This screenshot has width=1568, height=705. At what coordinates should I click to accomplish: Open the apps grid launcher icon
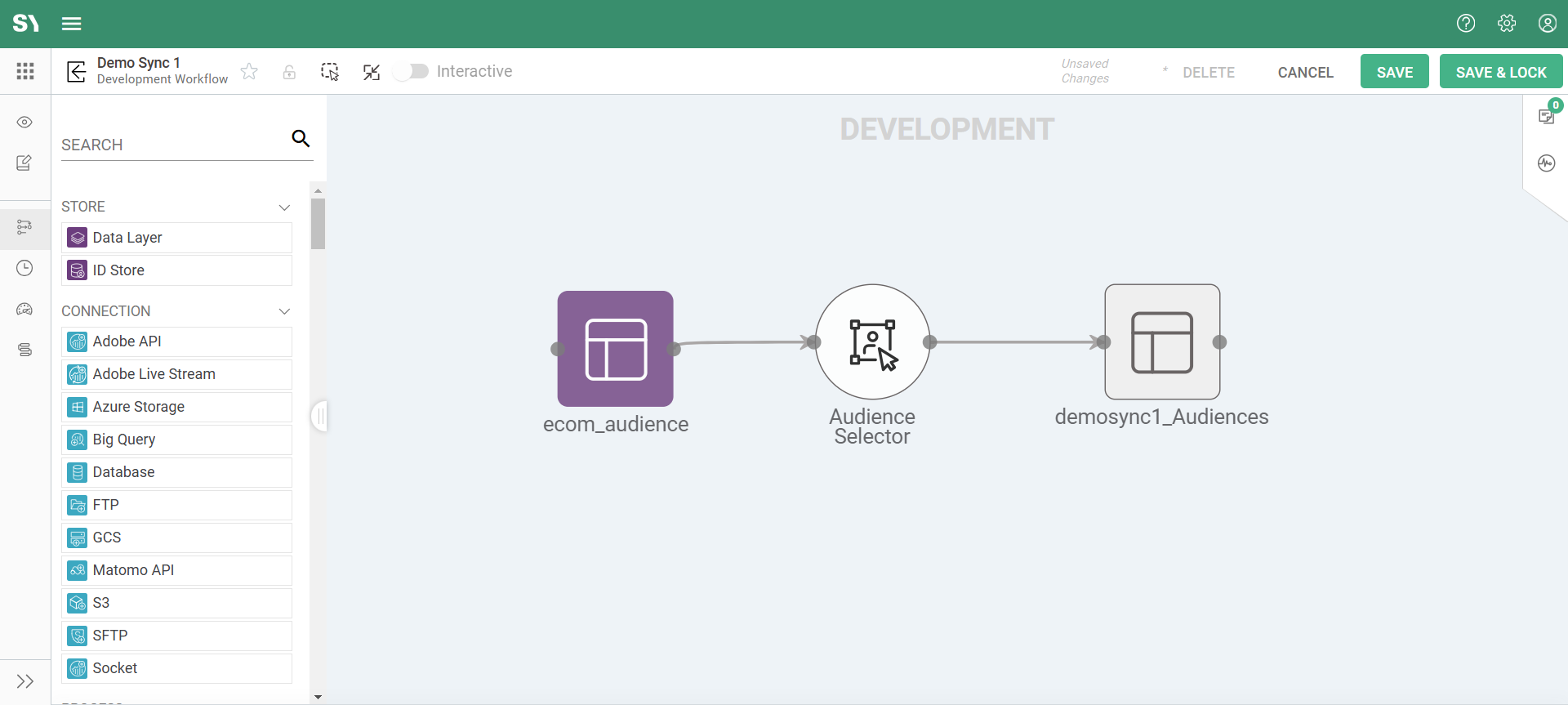point(25,71)
